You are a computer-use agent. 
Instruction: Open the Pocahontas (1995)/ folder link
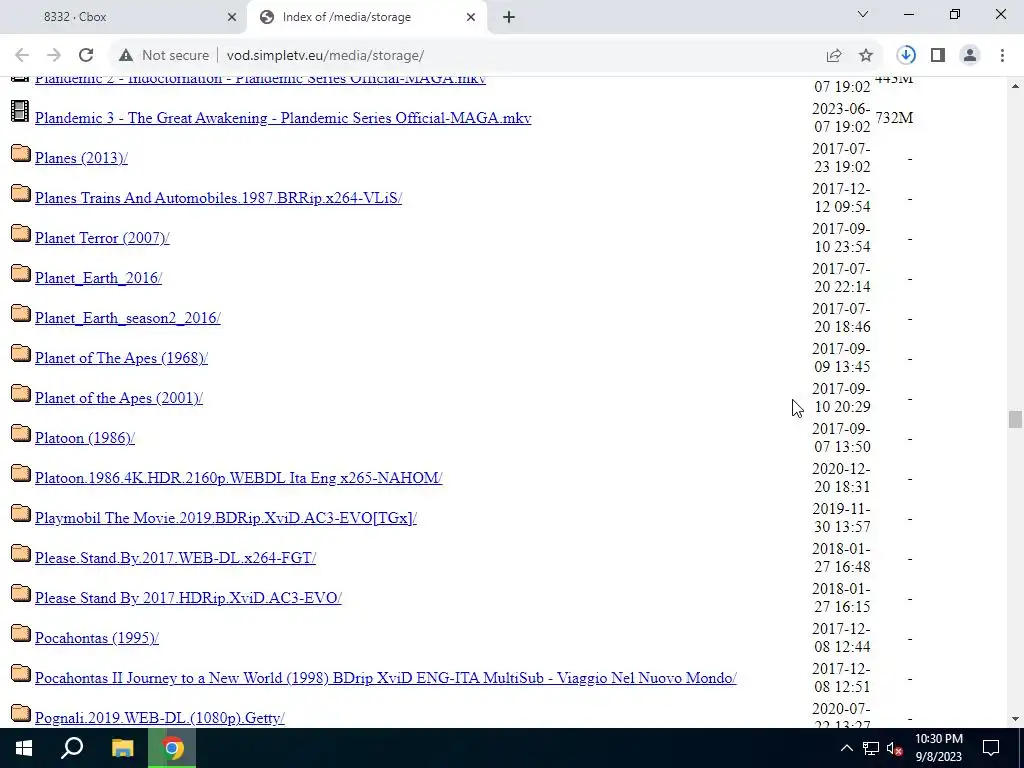pyautogui.click(x=97, y=638)
